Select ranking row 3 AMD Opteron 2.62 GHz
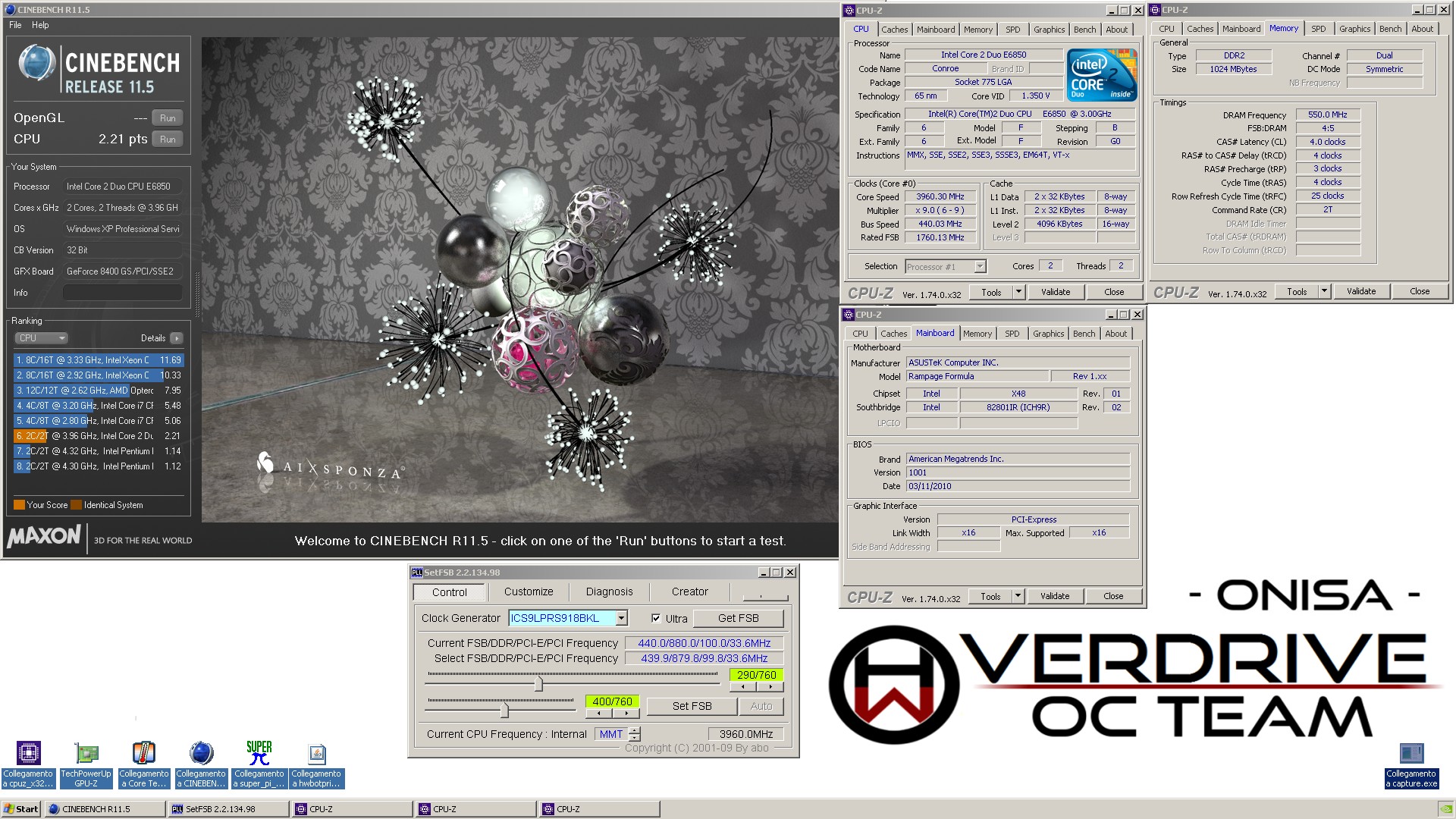 click(x=99, y=391)
